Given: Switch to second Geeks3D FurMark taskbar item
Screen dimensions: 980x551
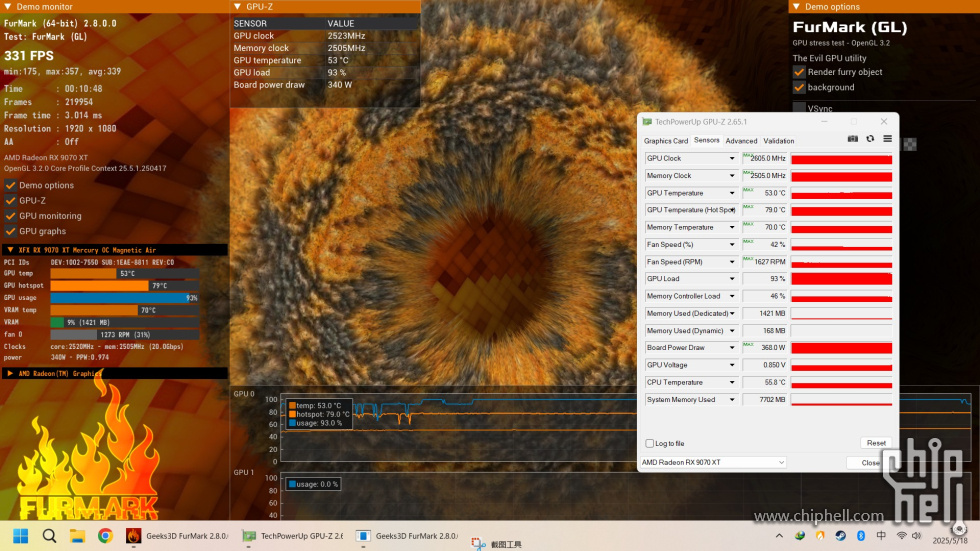Looking at the screenshot, I should coord(408,536).
